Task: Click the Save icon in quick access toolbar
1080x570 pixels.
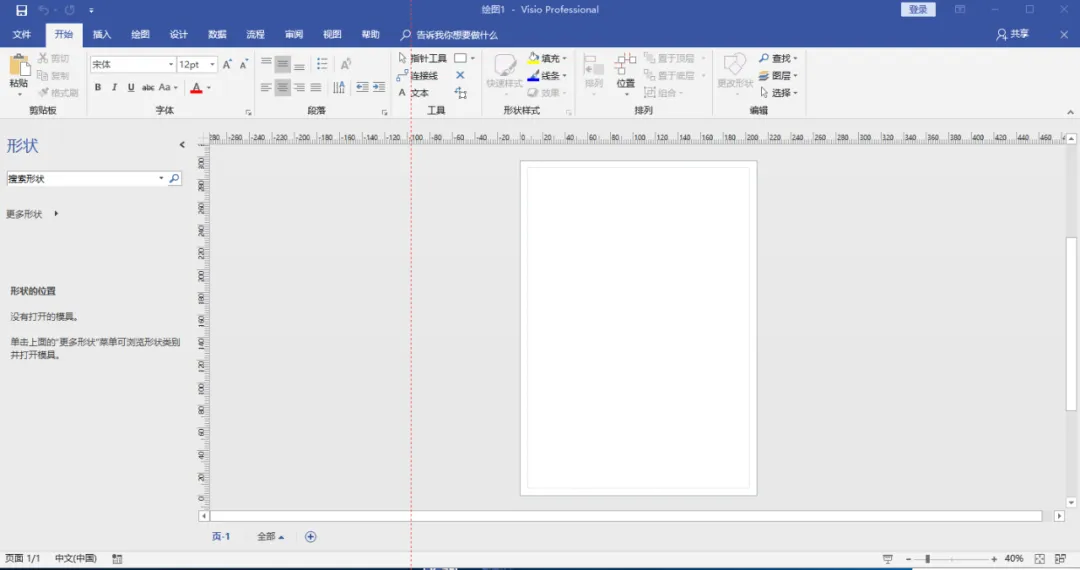Action: [21, 10]
